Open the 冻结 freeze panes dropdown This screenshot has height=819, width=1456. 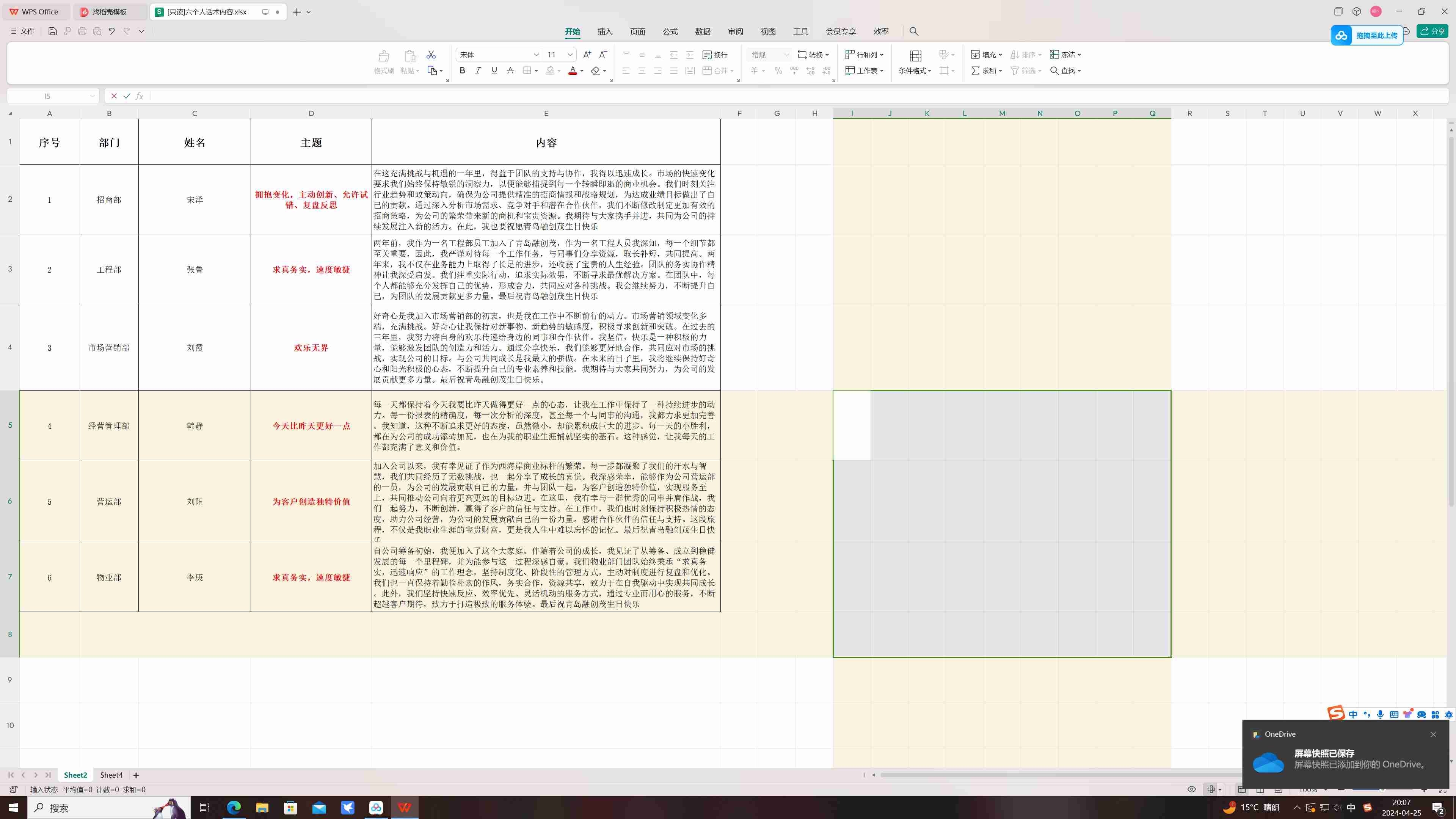point(1065,55)
